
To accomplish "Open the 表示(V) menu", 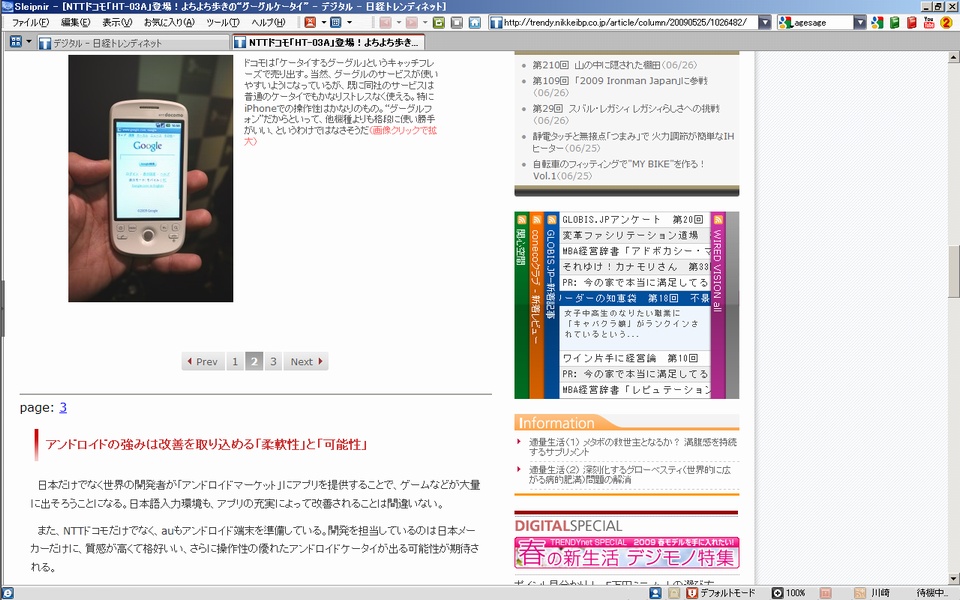I will [117, 23].
